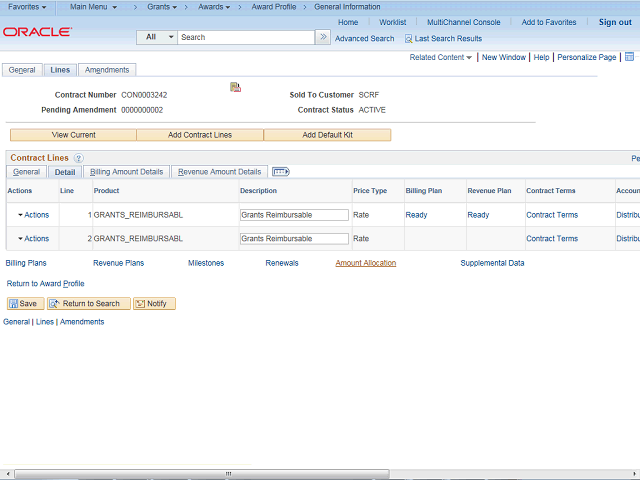Click the Oracle logo
The height and width of the screenshot is (480, 640).
click(x=37, y=32)
